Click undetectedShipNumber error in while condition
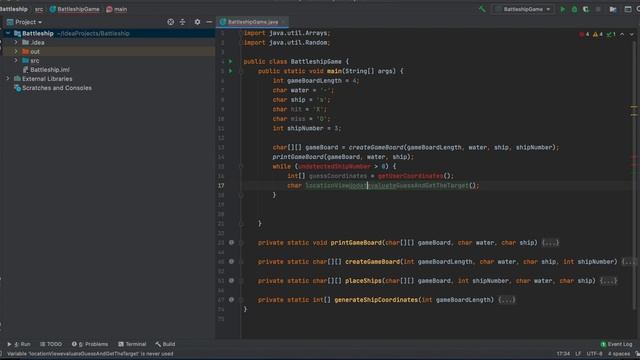The image size is (640, 360). click(x=334, y=167)
